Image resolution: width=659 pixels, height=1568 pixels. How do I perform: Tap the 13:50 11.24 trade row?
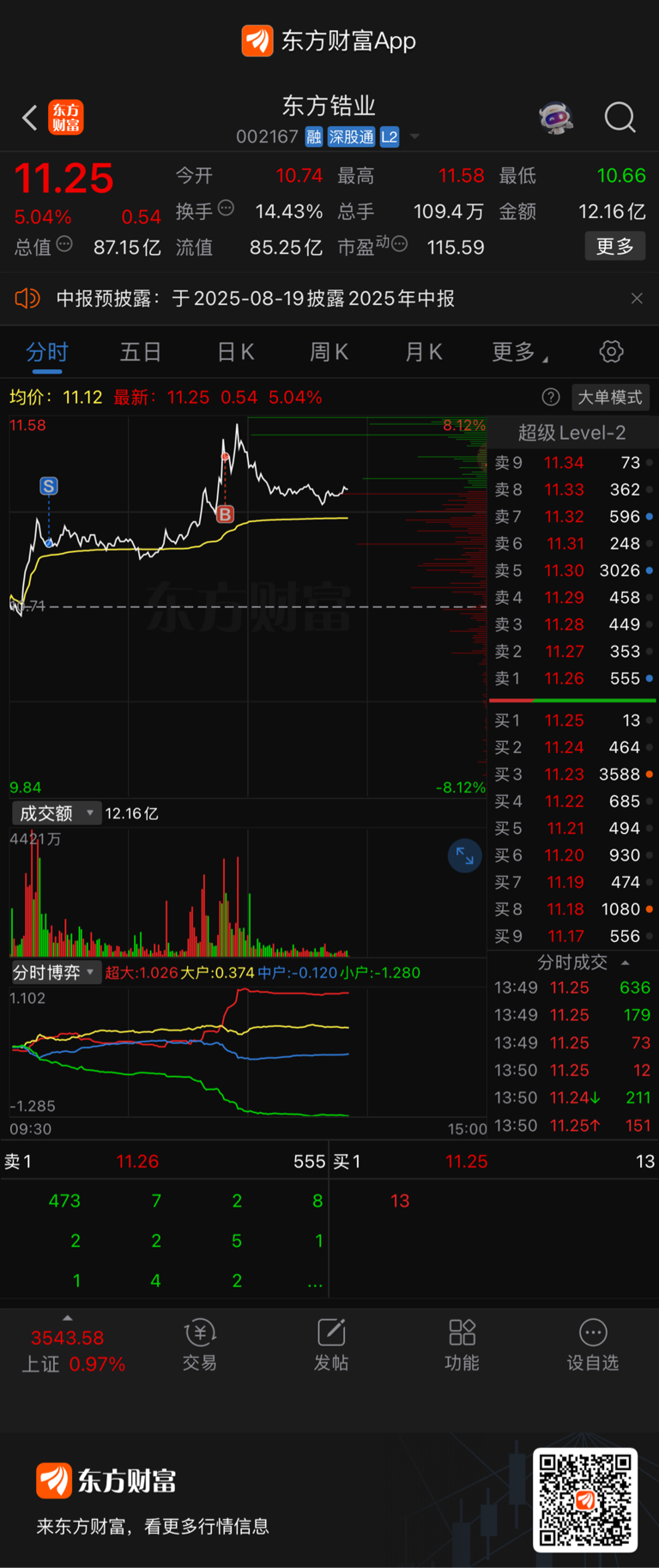pos(571,1097)
